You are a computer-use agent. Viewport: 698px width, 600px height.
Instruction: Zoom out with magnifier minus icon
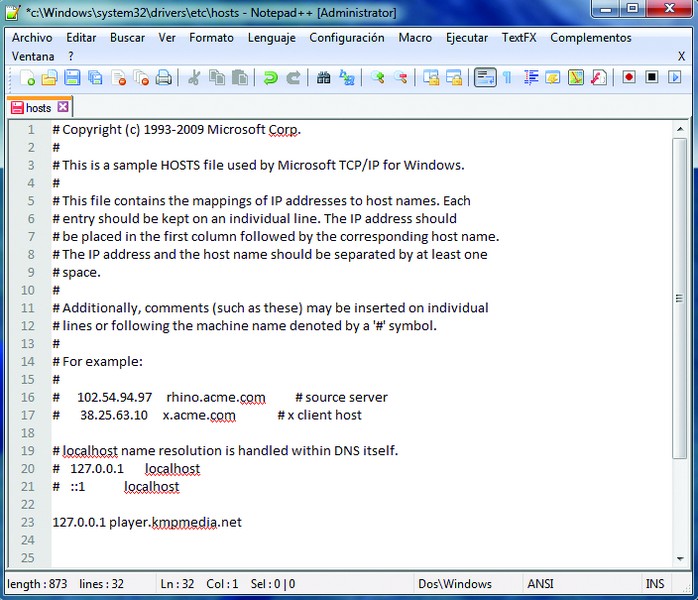(401, 78)
